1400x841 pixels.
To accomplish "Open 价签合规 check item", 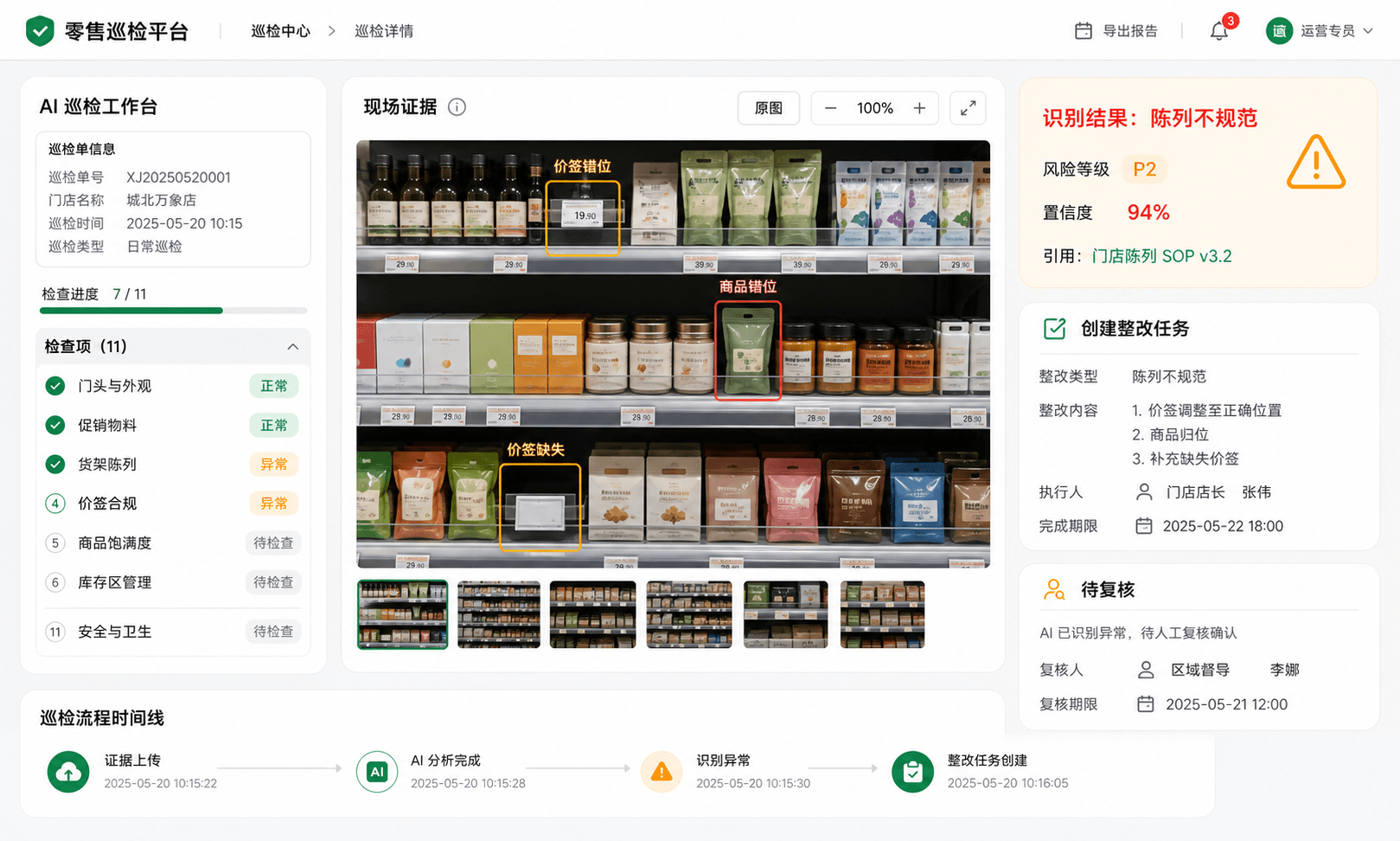I will 172,504.
